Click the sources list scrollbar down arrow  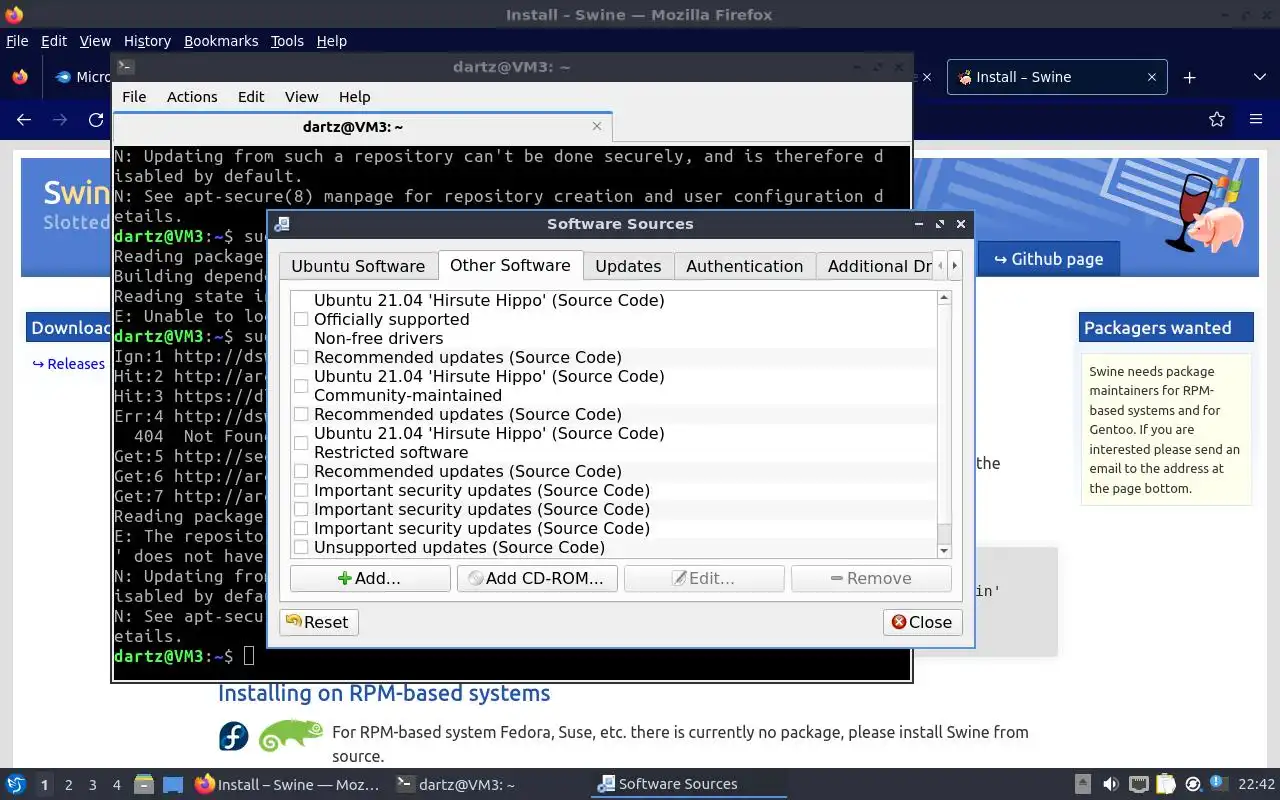coord(944,551)
